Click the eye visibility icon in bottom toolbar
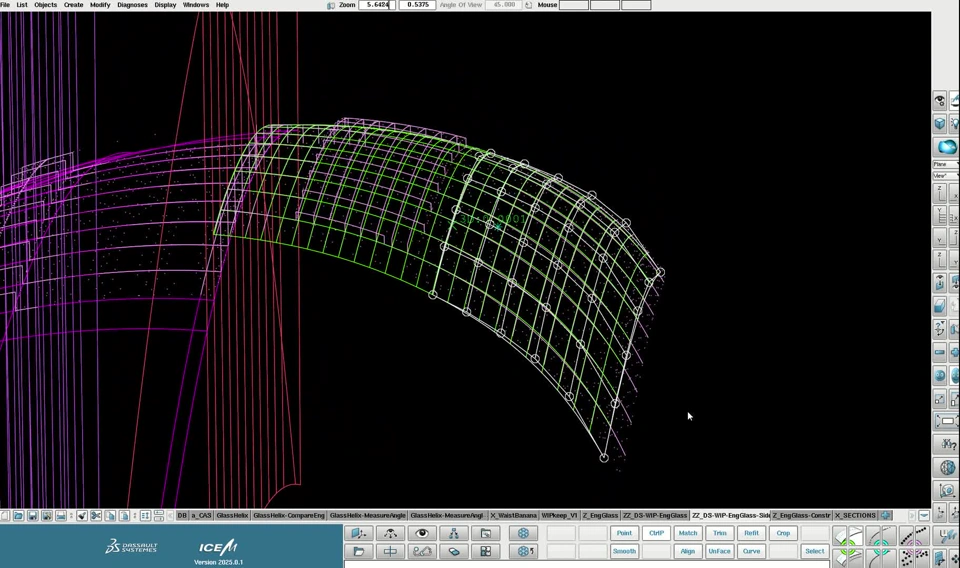 (422, 533)
